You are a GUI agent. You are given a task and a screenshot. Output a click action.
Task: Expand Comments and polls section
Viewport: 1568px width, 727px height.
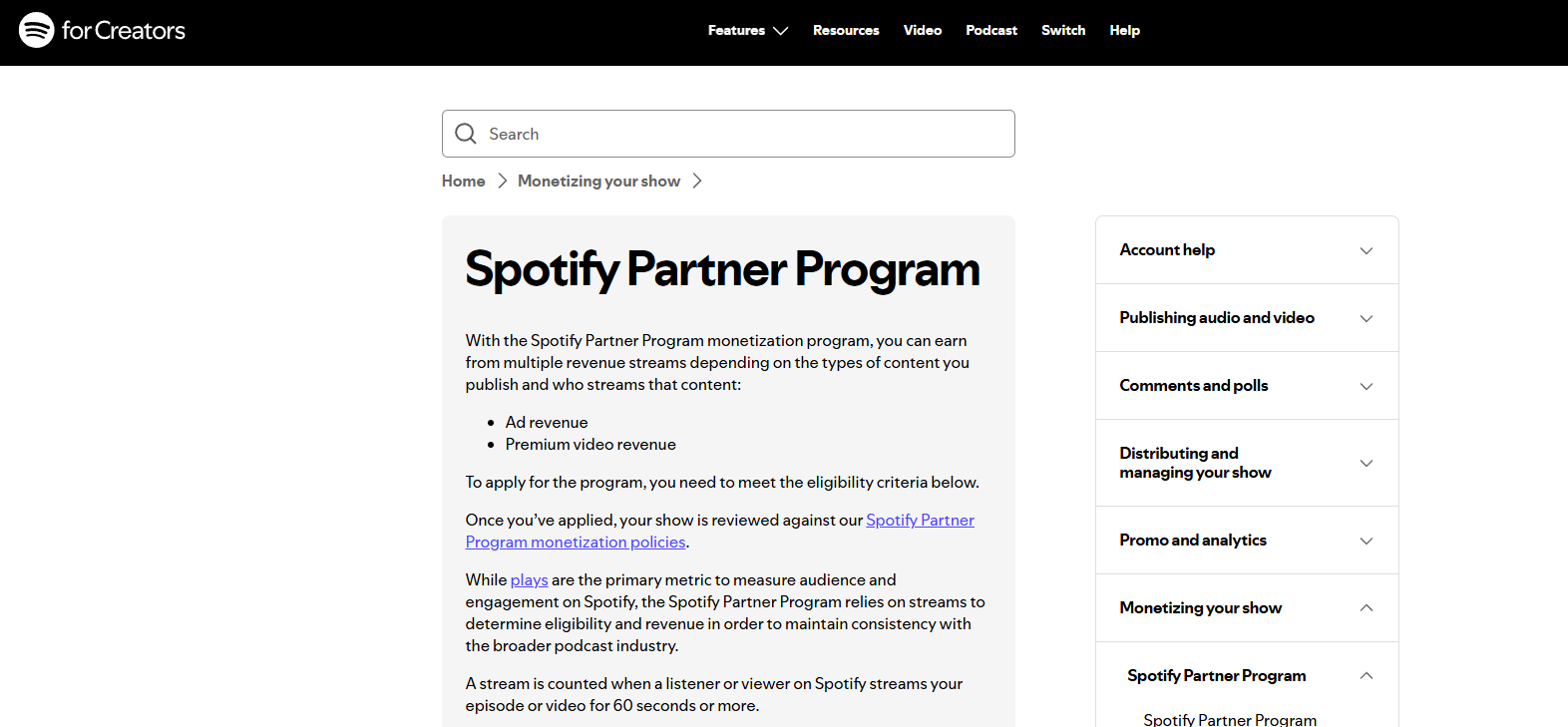click(1247, 386)
